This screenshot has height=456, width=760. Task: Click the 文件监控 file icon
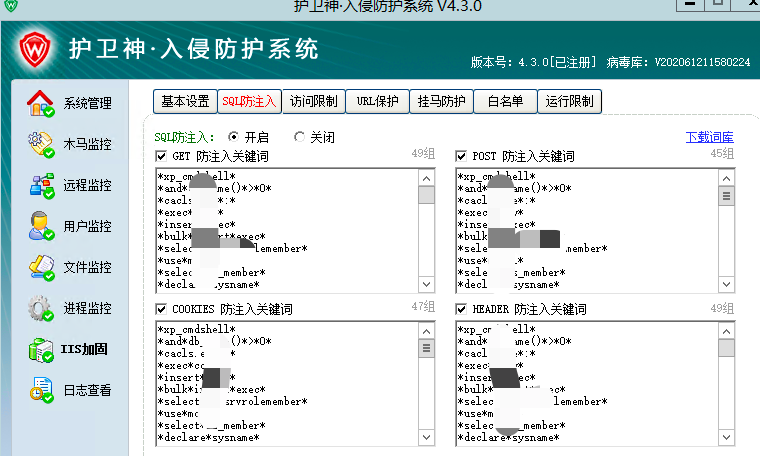(41, 267)
